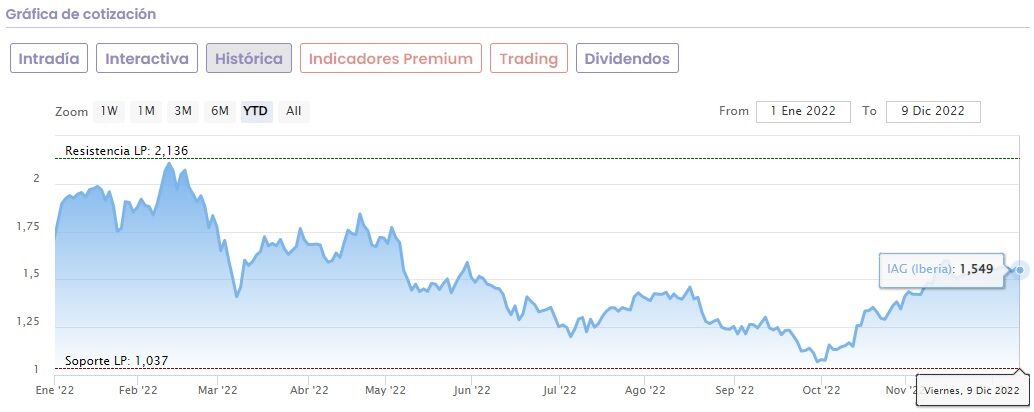Switch to the Interactiva tab
This screenshot has height=412, width=1034.
pos(147,58)
